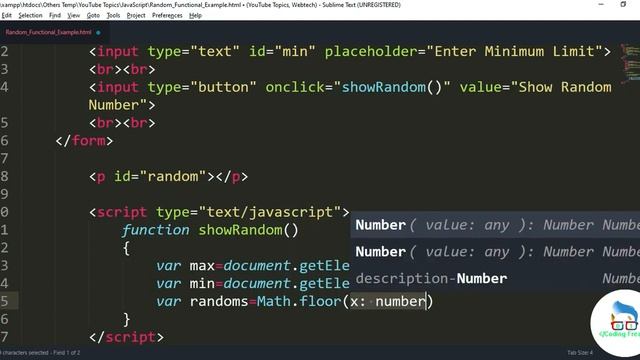
Task: Select the Random_Functional_Example.html tab
Action: (49, 32)
